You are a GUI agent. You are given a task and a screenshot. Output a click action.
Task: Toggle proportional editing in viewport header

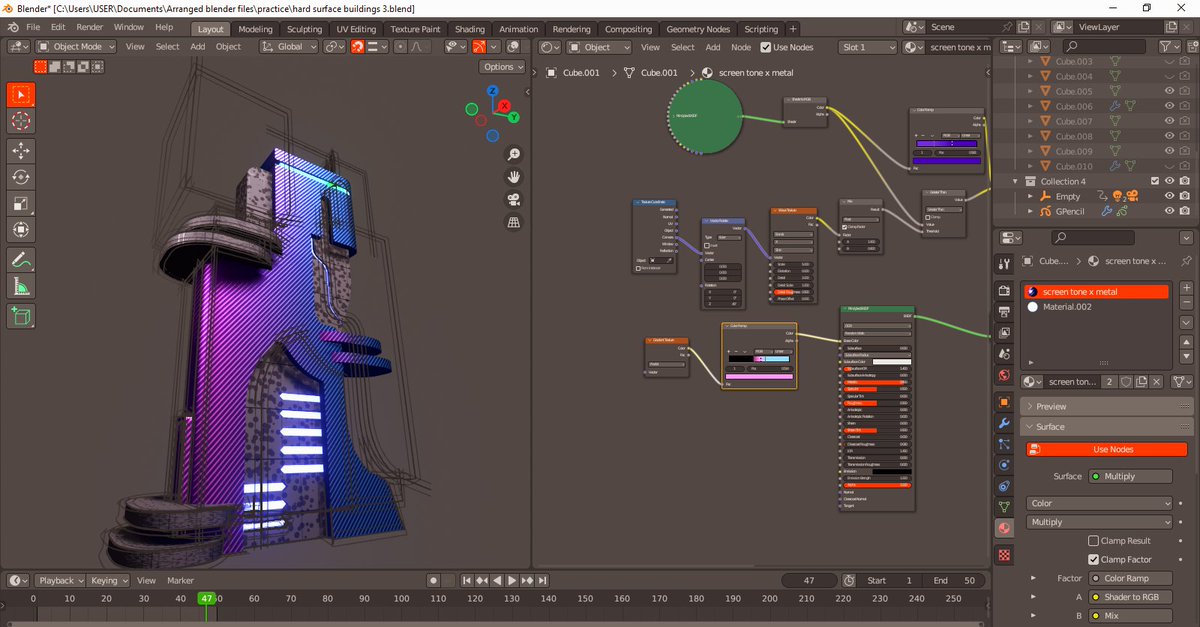pos(399,46)
